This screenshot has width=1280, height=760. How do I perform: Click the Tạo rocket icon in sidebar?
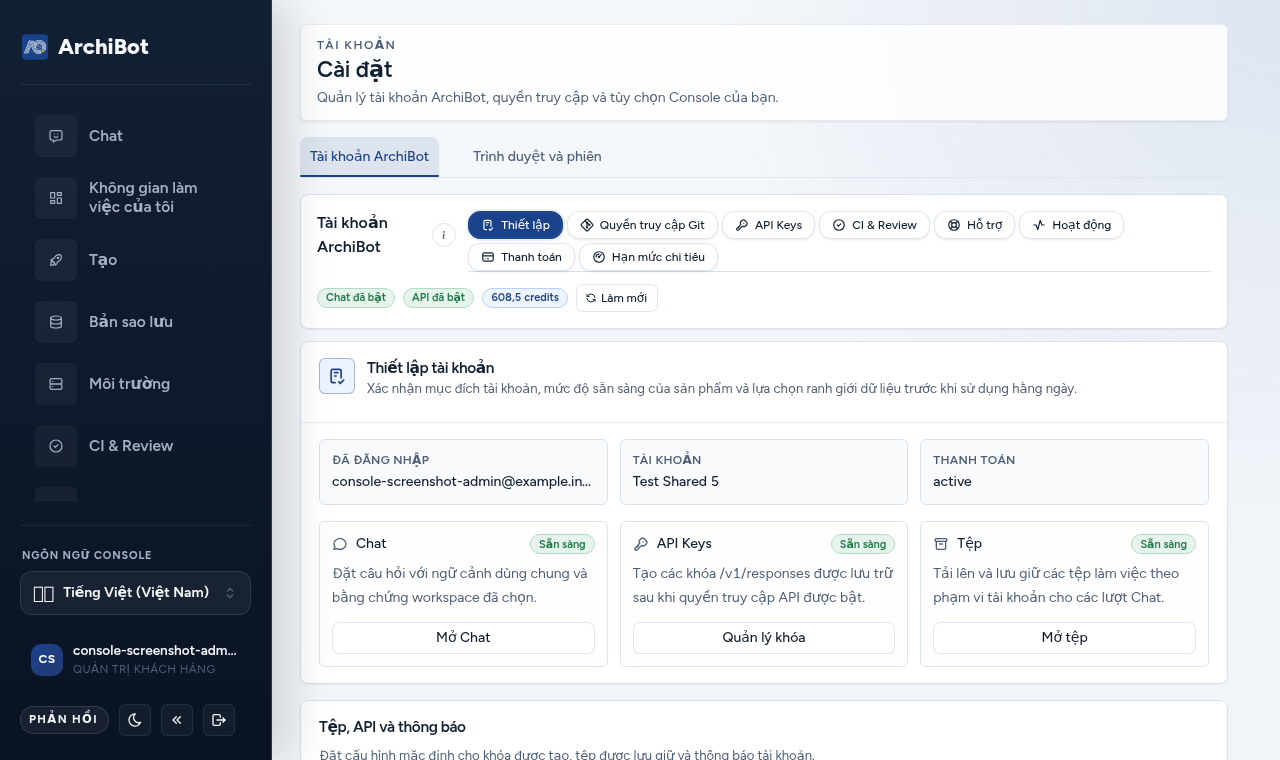tap(56, 260)
